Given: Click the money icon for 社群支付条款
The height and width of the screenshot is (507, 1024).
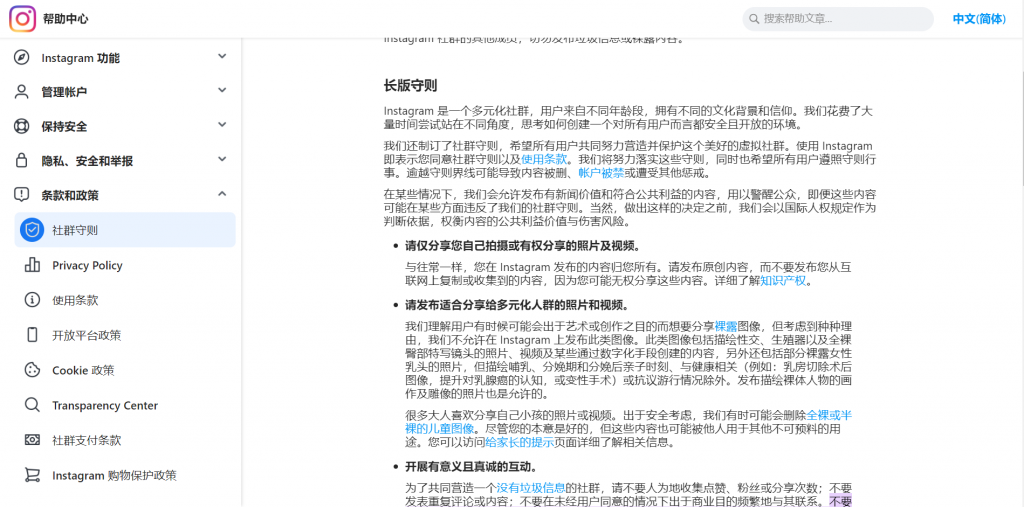Looking at the screenshot, I should pos(32,440).
